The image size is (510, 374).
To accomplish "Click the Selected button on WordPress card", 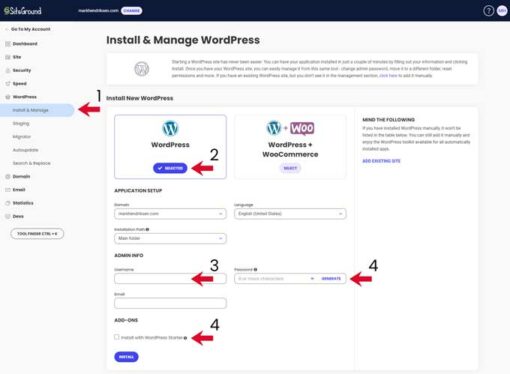I will click(170, 168).
